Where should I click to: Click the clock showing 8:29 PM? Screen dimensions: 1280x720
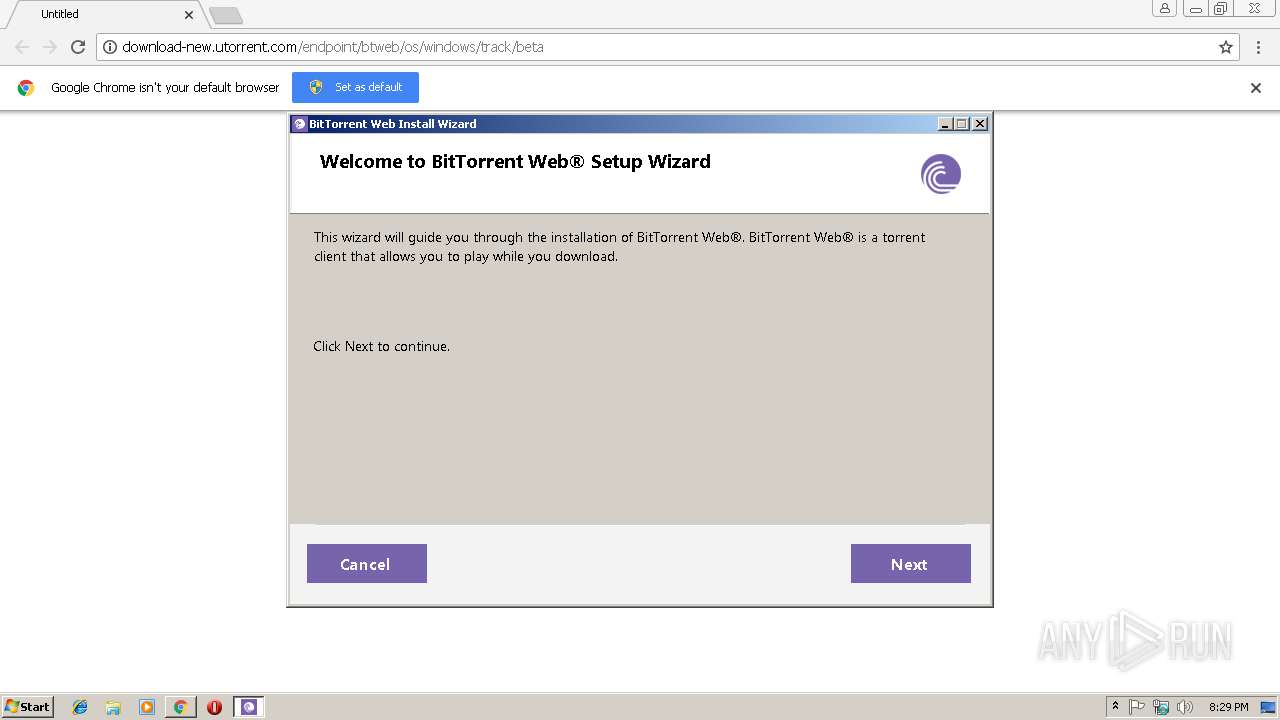pyautogui.click(x=1228, y=707)
